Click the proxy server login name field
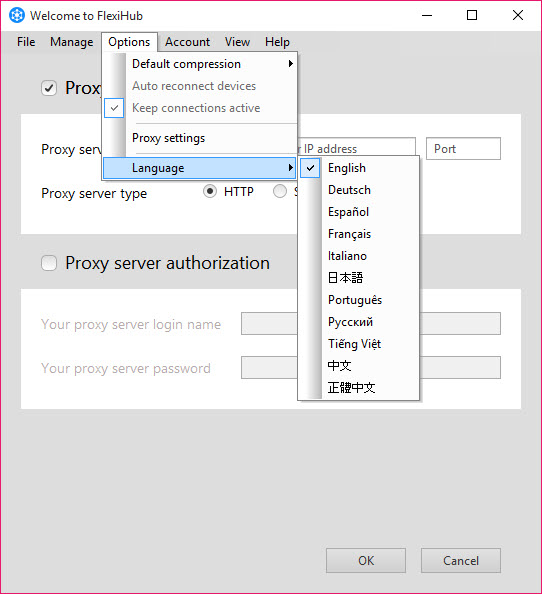The height and width of the screenshot is (594, 542). tap(371, 324)
